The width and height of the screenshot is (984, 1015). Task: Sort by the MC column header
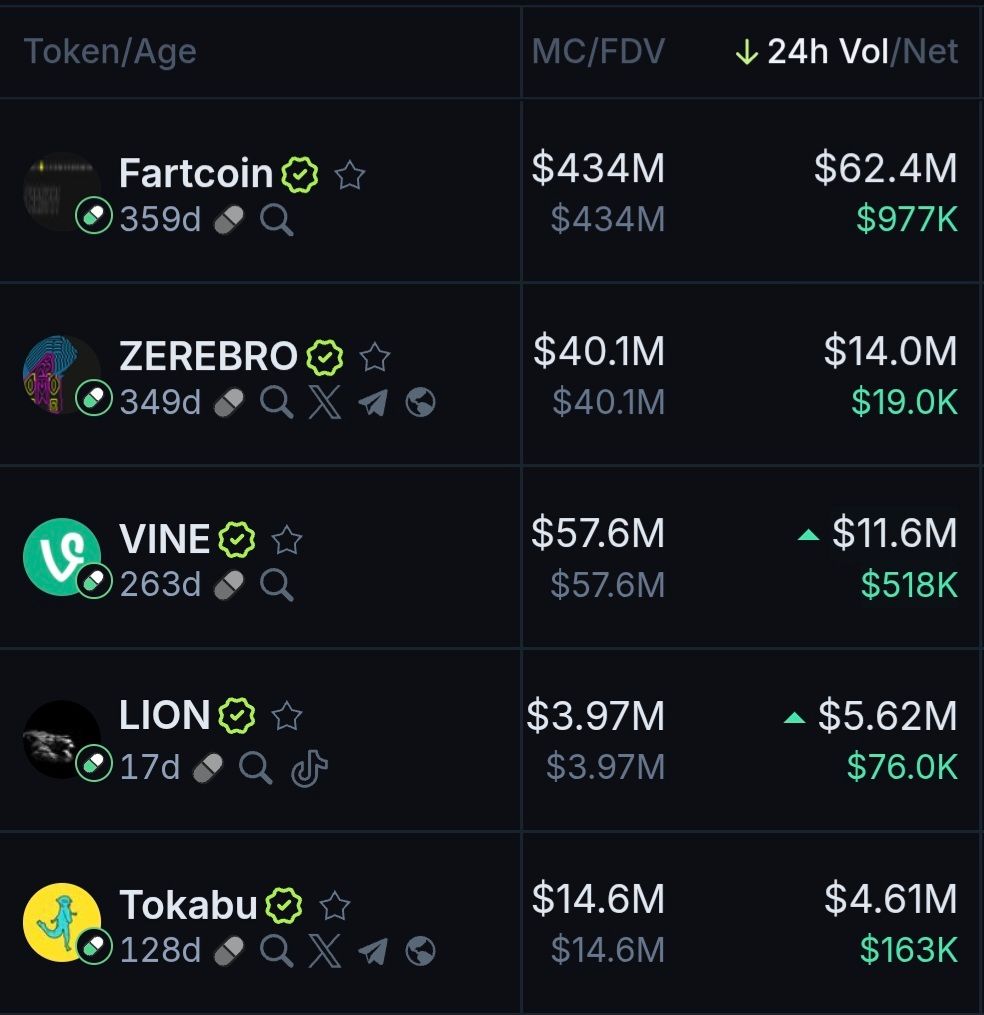pyautogui.click(x=558, y=52)
